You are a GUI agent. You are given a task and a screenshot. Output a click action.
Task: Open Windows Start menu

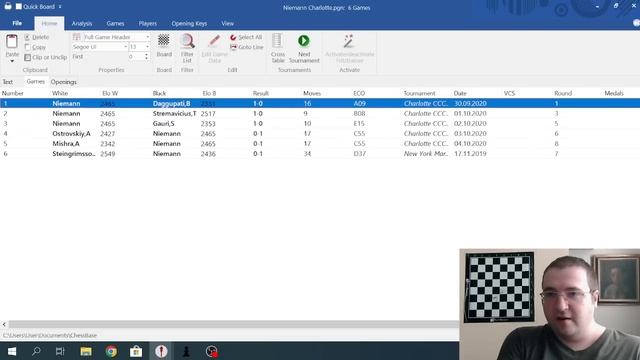point(12,351)
